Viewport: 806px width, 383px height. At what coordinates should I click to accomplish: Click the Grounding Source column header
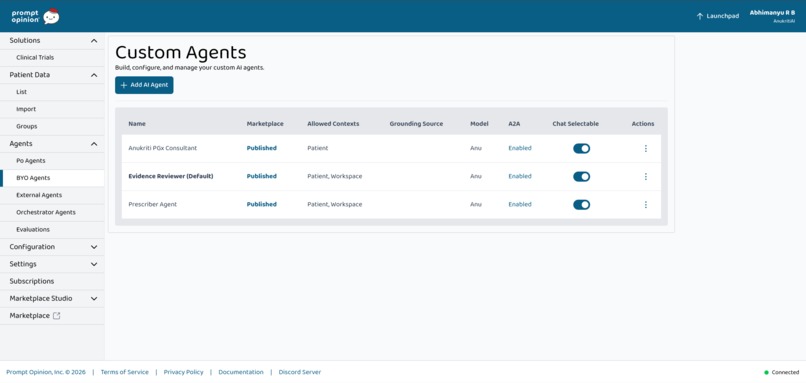pos(416,124)
